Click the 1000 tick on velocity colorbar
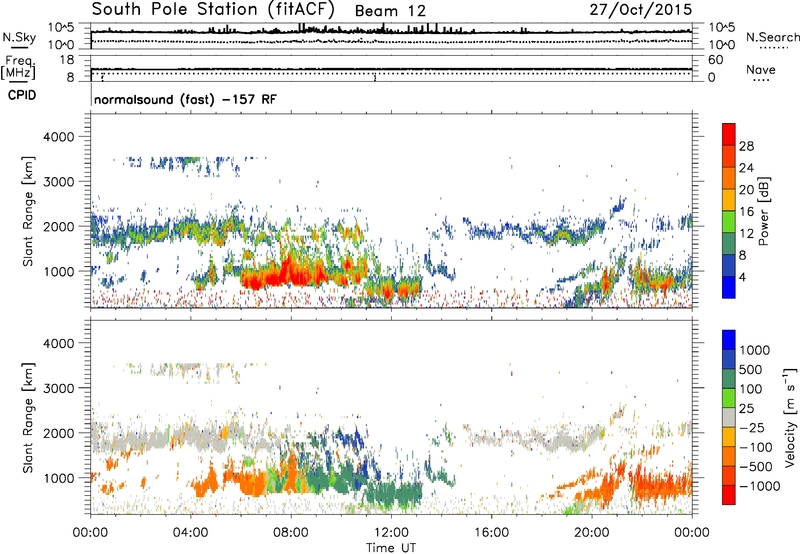The height and width of the screenshot is (554, 800). [754, 350]
